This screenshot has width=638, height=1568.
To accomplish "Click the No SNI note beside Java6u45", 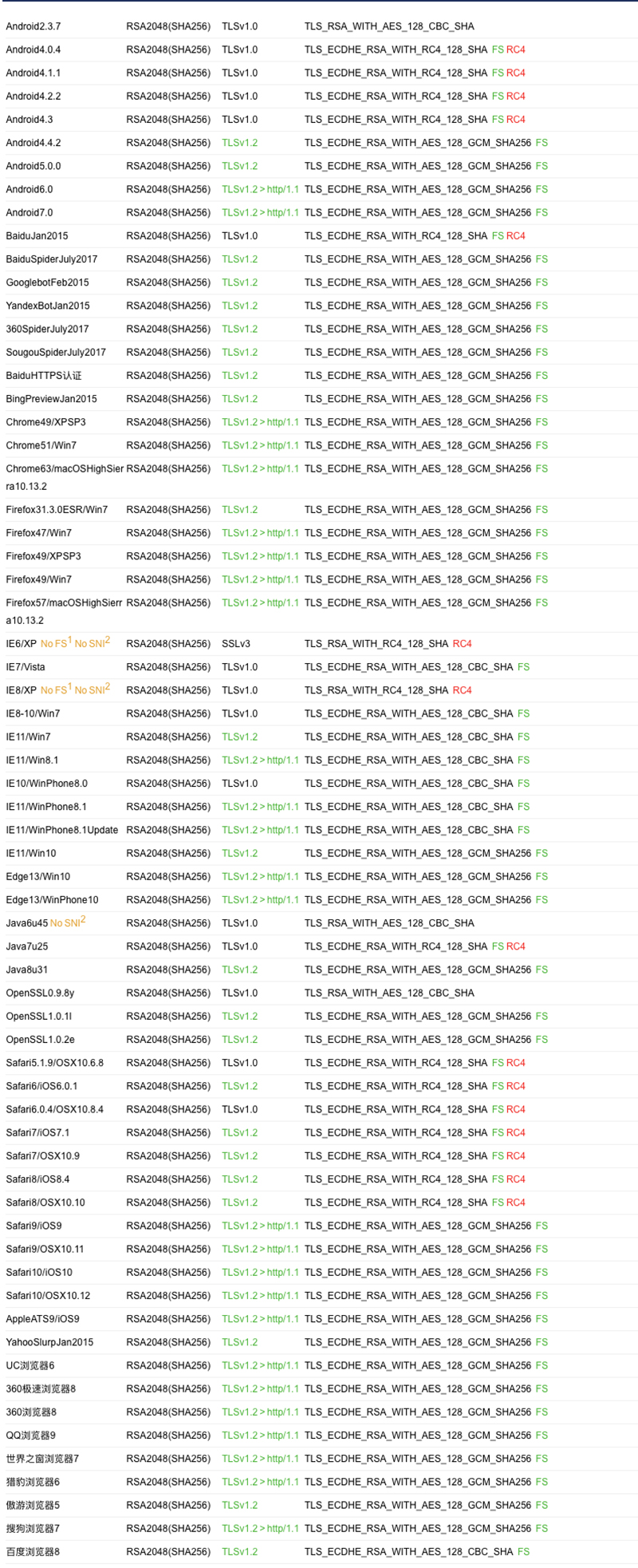I will (x=67, y=922).
